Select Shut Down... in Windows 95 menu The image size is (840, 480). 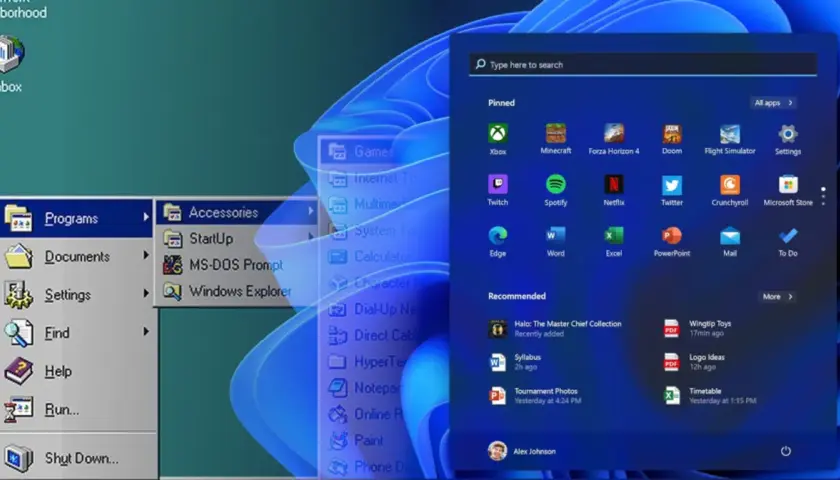(76, 458)
